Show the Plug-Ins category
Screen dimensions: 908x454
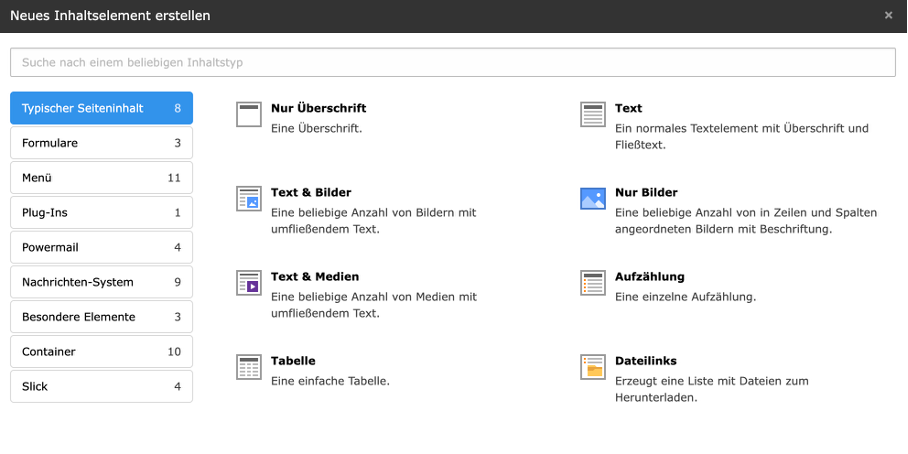[101, 213]
